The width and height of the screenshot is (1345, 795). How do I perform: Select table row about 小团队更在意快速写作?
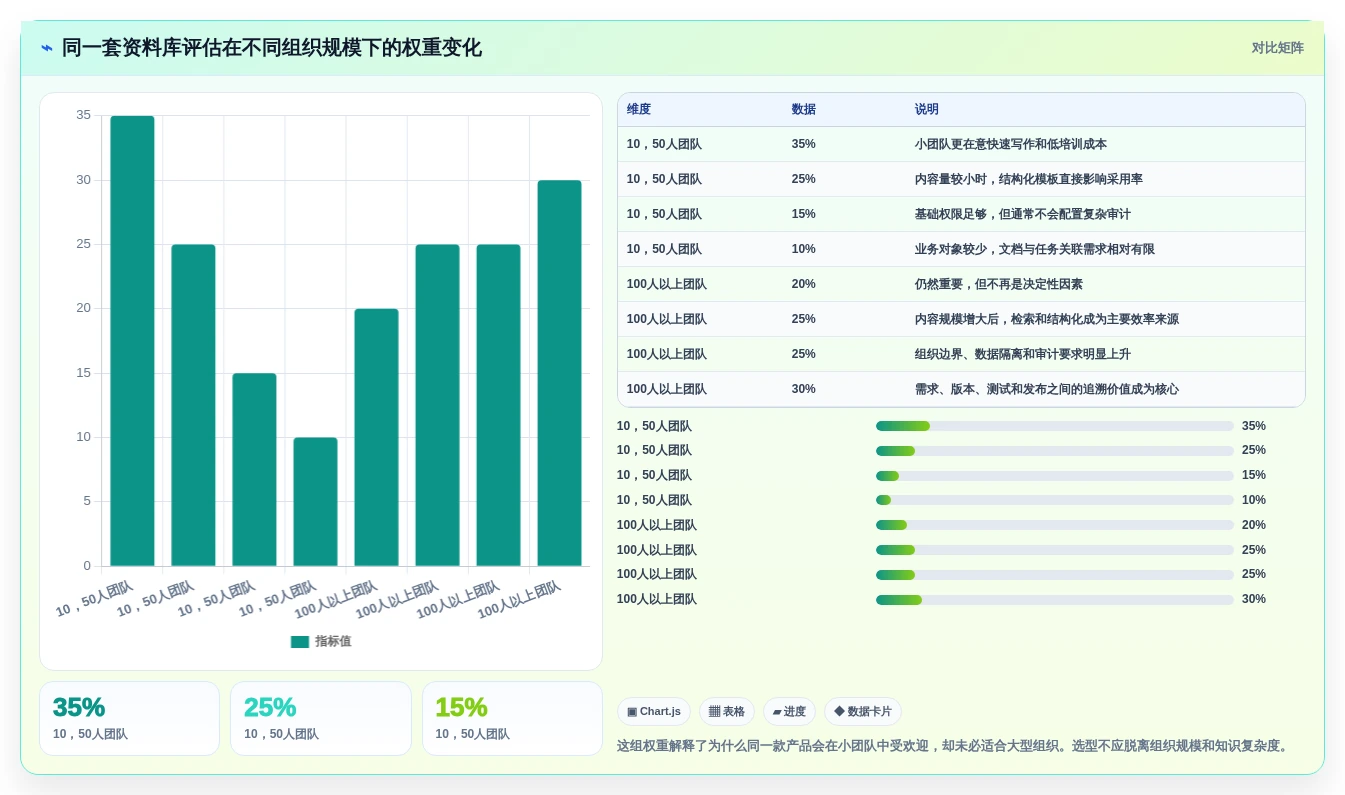(961, 144)
